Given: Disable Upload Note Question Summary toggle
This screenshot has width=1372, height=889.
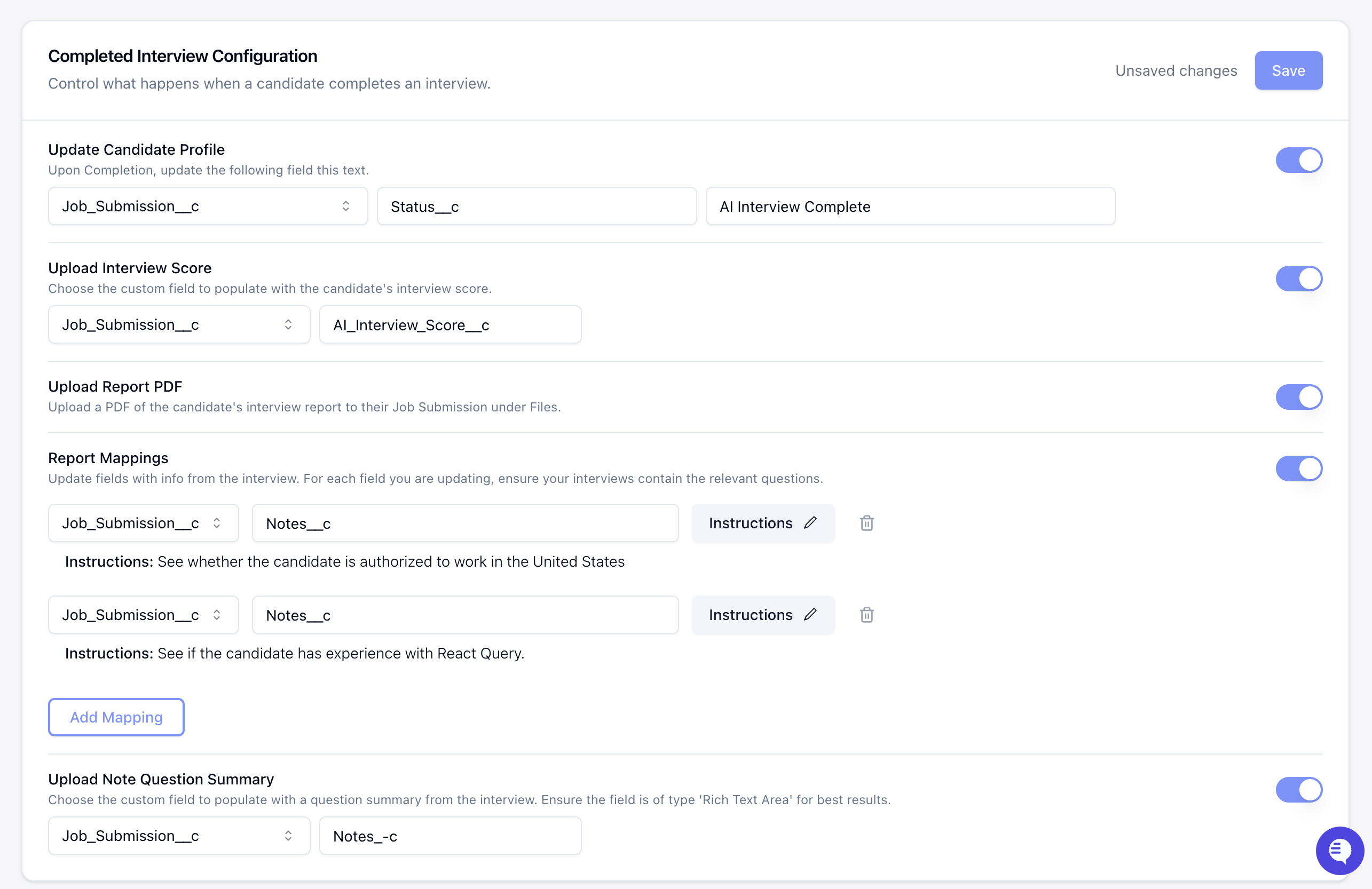Looking at the screenshot, I should 1298,790.
